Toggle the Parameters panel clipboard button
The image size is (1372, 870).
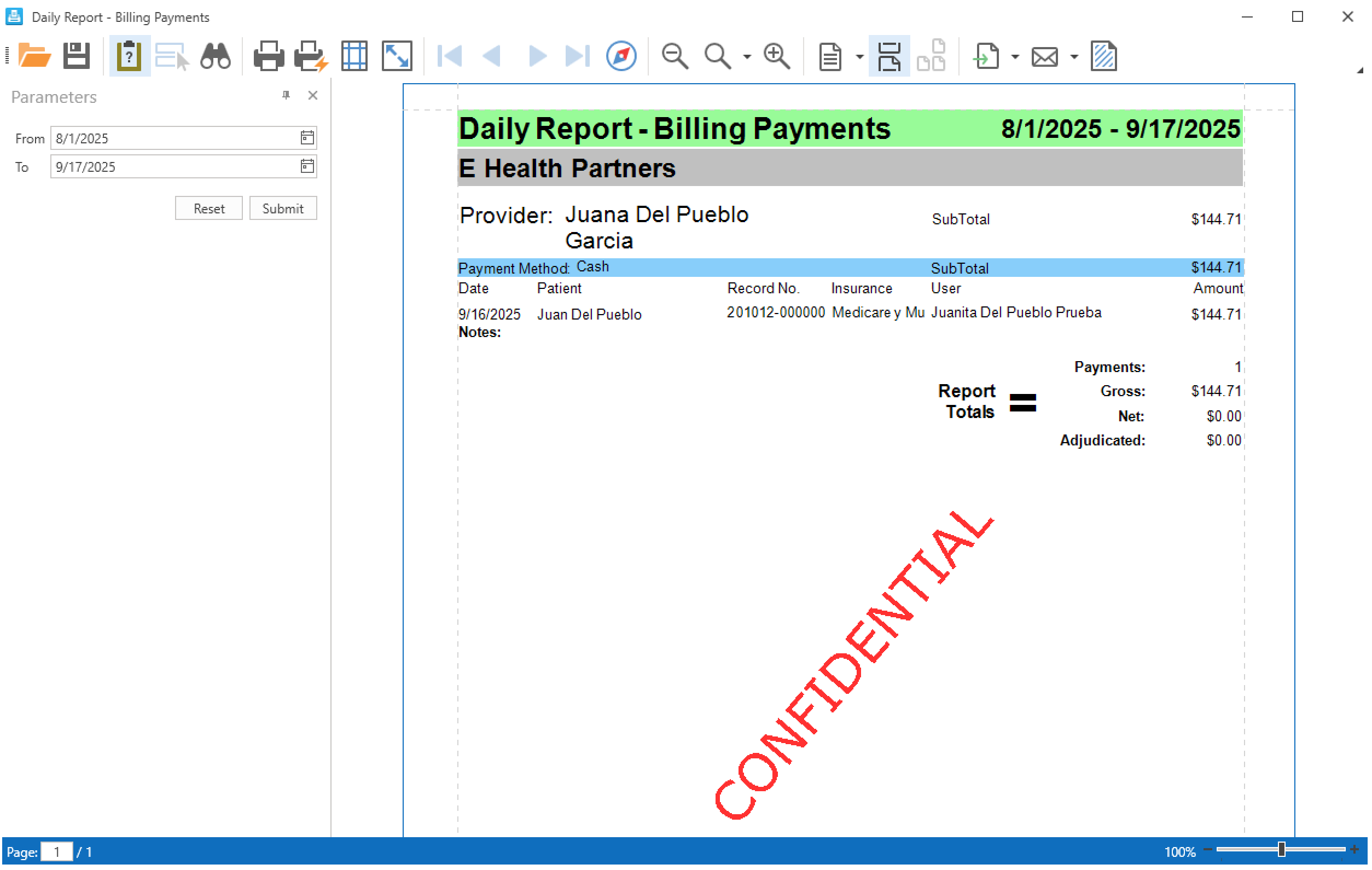click(x=129, y=56)
